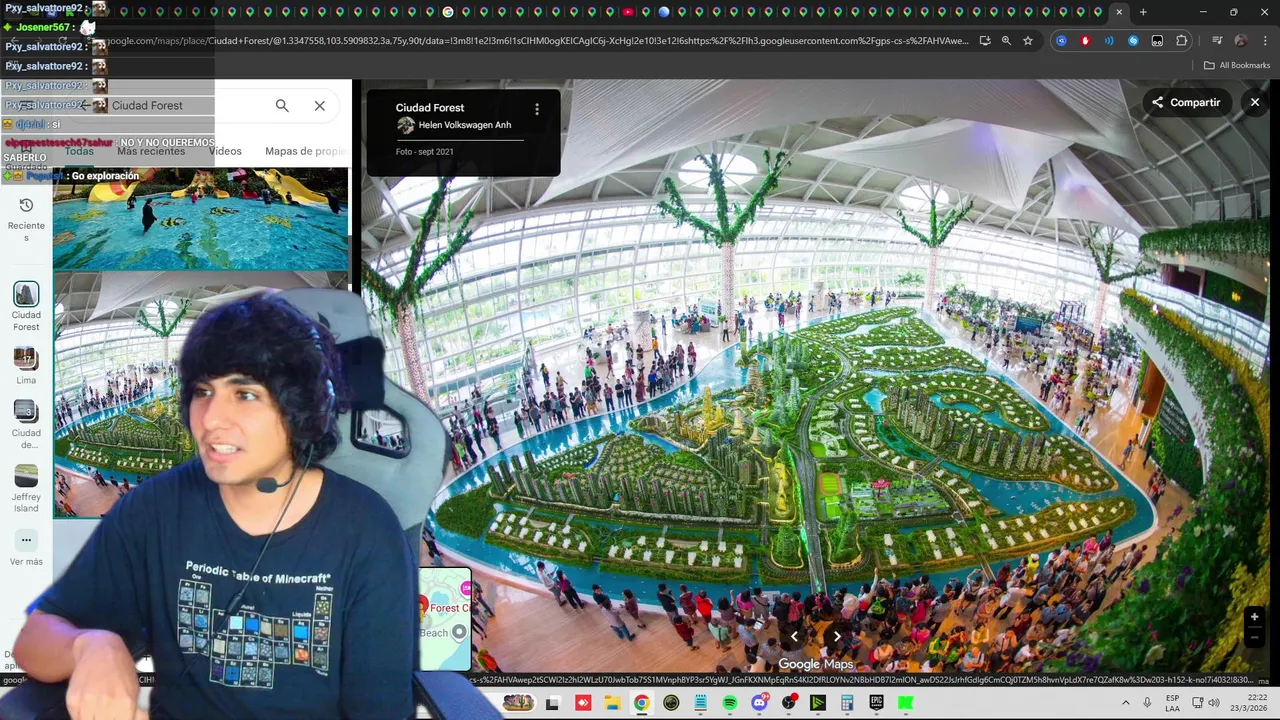Click the Shazam extension icon
The height and width of the screenshot is (720, 1280).
tap(1133, 41)
